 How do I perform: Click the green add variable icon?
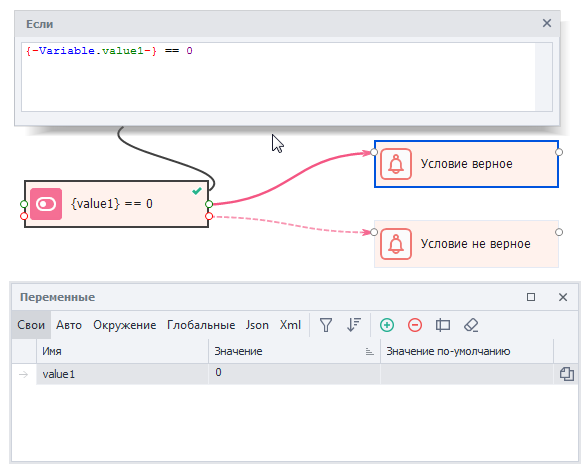[x=387, y=325]
